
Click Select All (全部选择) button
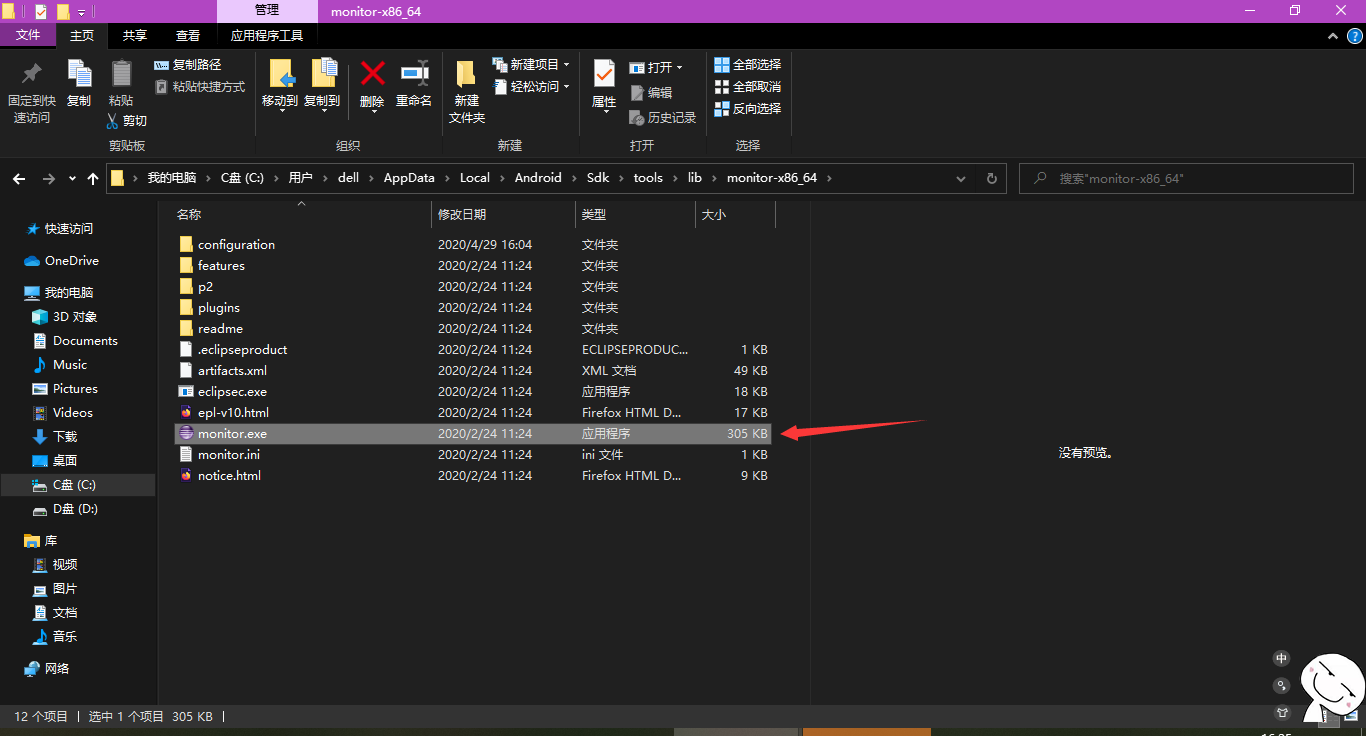point(747,65)
